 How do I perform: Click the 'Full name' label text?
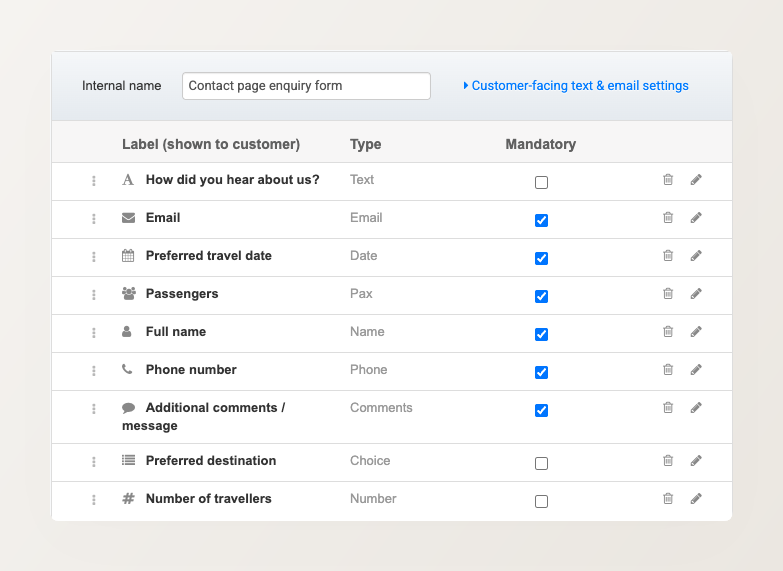176,332
